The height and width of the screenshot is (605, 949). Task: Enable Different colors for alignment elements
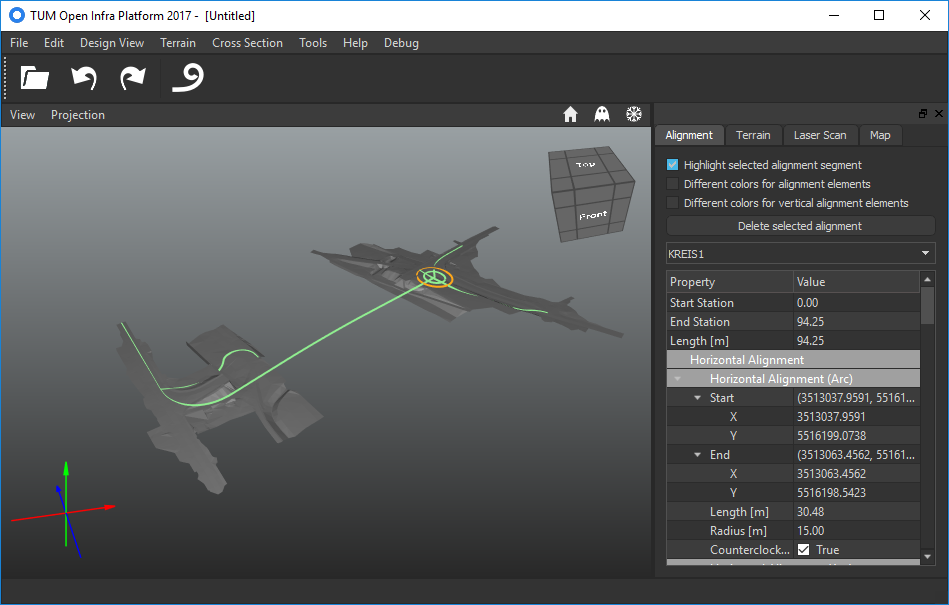(x=672, y=183)
